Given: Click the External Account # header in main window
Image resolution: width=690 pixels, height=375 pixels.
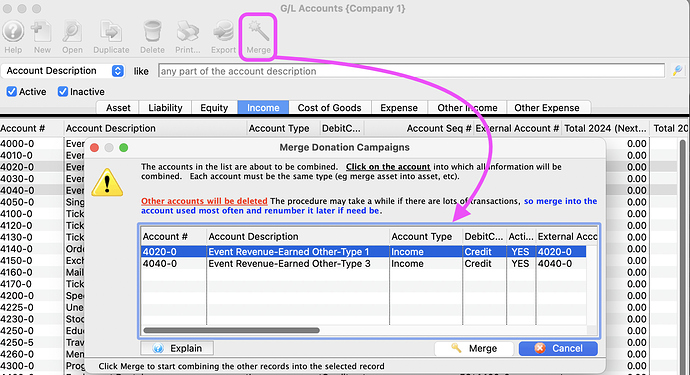Looking at the screenshot, I should [517, 129].
